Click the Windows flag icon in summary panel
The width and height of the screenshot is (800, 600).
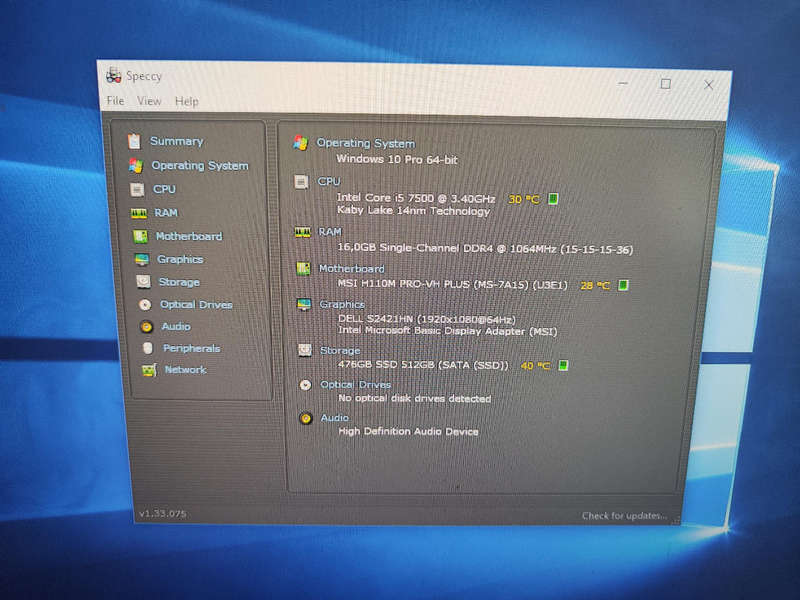coord(301,143)
